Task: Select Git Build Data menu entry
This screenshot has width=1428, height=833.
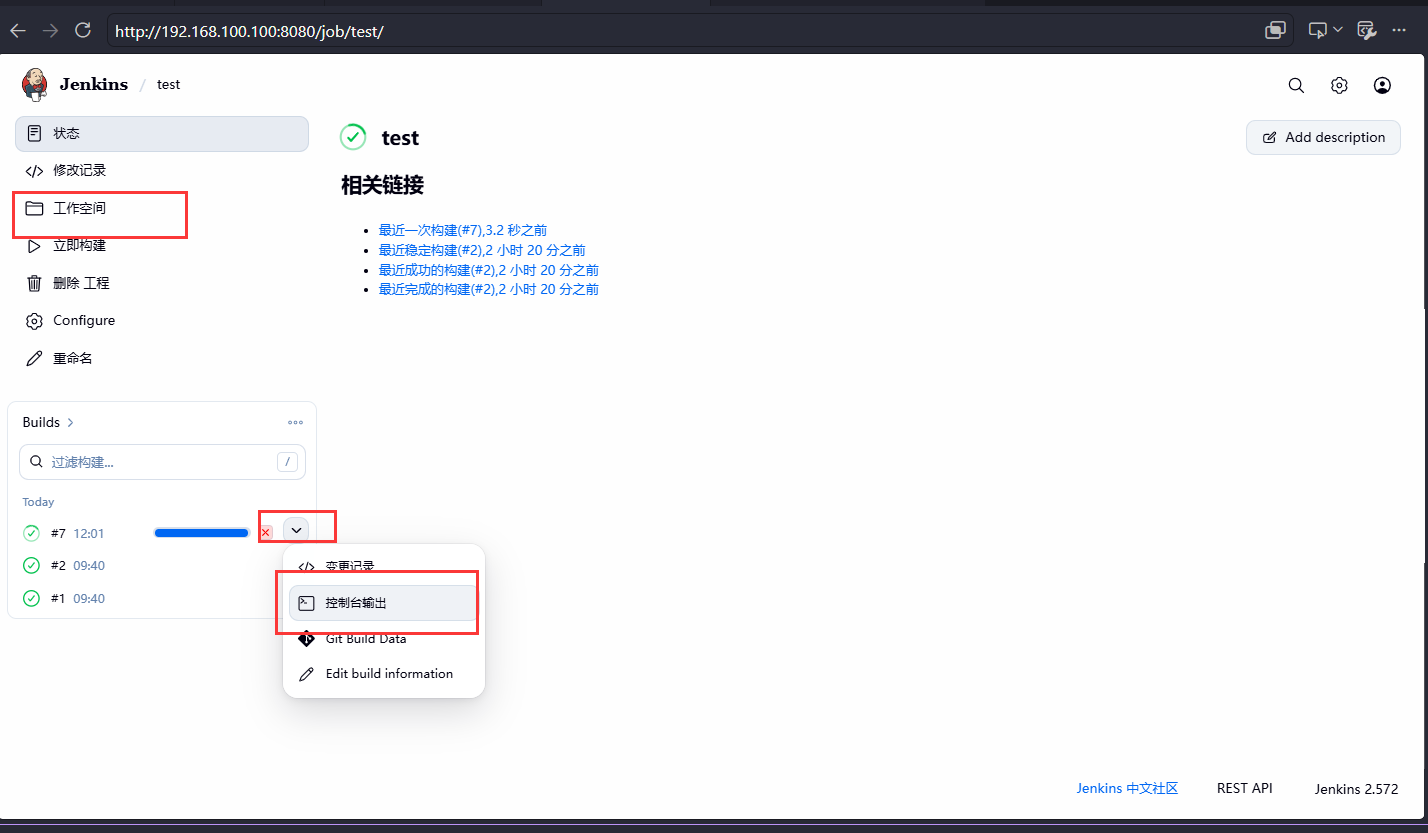Action: coord(383,639)
